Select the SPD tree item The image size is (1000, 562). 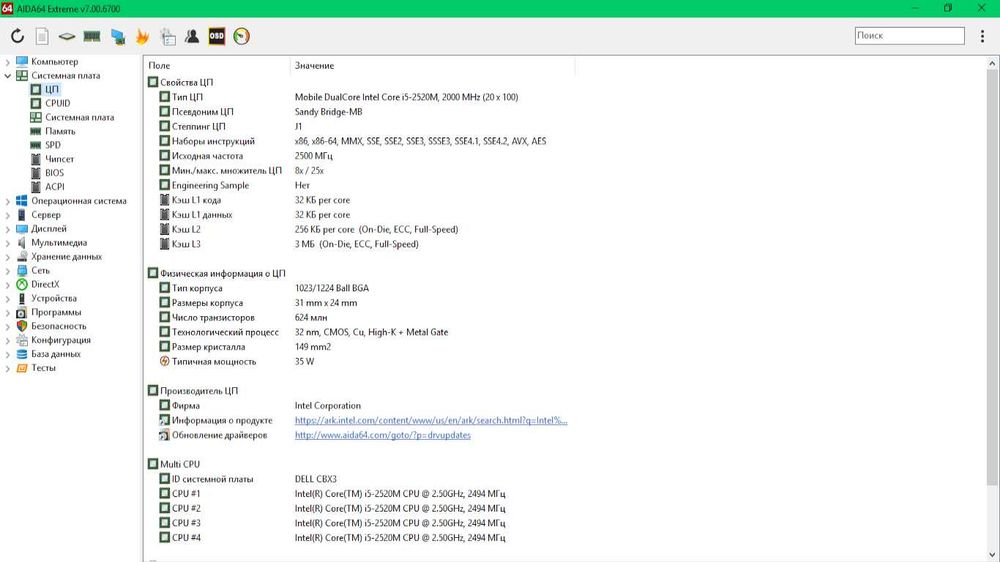[53, 145]
